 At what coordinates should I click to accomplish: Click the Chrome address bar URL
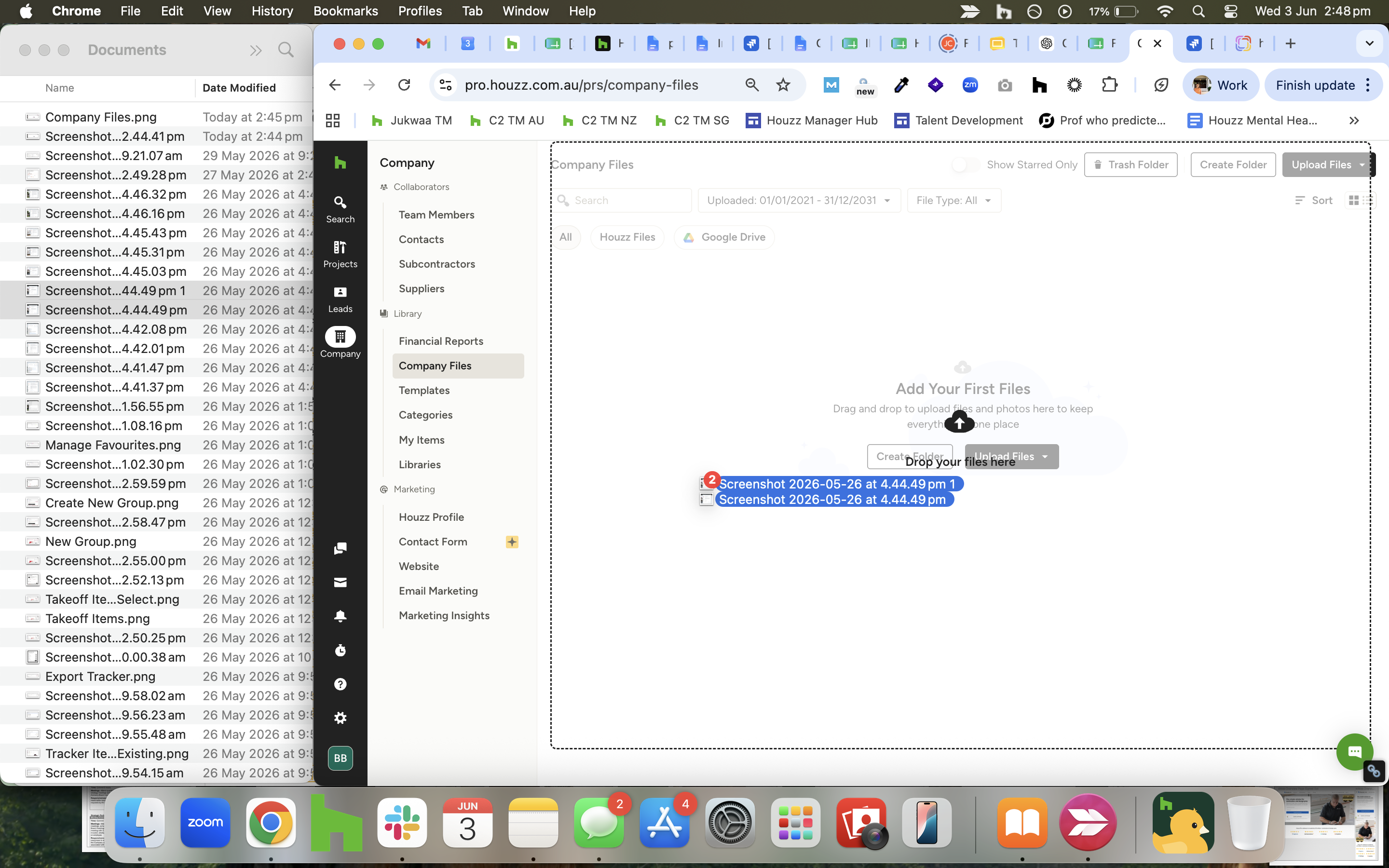pos(582,85)
